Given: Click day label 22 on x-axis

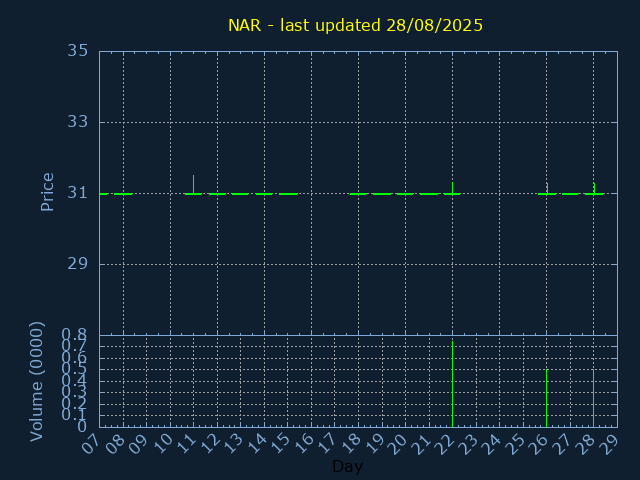Looking at the screenshot, I should click(444, 444).
